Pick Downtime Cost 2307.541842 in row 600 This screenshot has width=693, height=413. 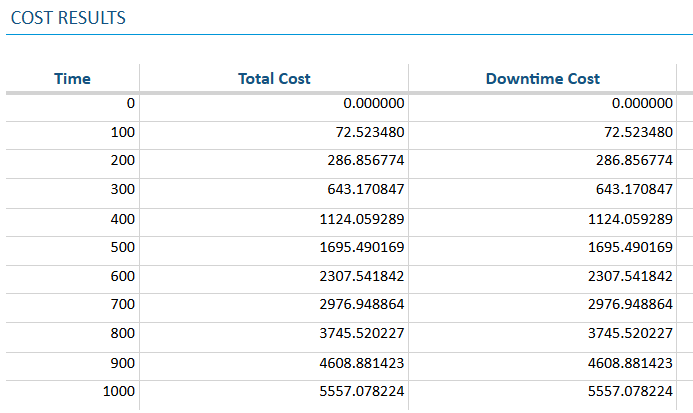(630, 276)
